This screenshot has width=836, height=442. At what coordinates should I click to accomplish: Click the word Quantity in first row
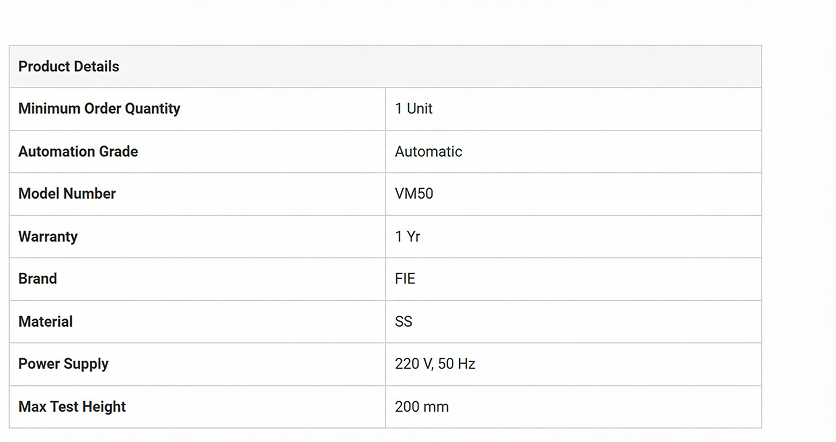tap(151, 108)
